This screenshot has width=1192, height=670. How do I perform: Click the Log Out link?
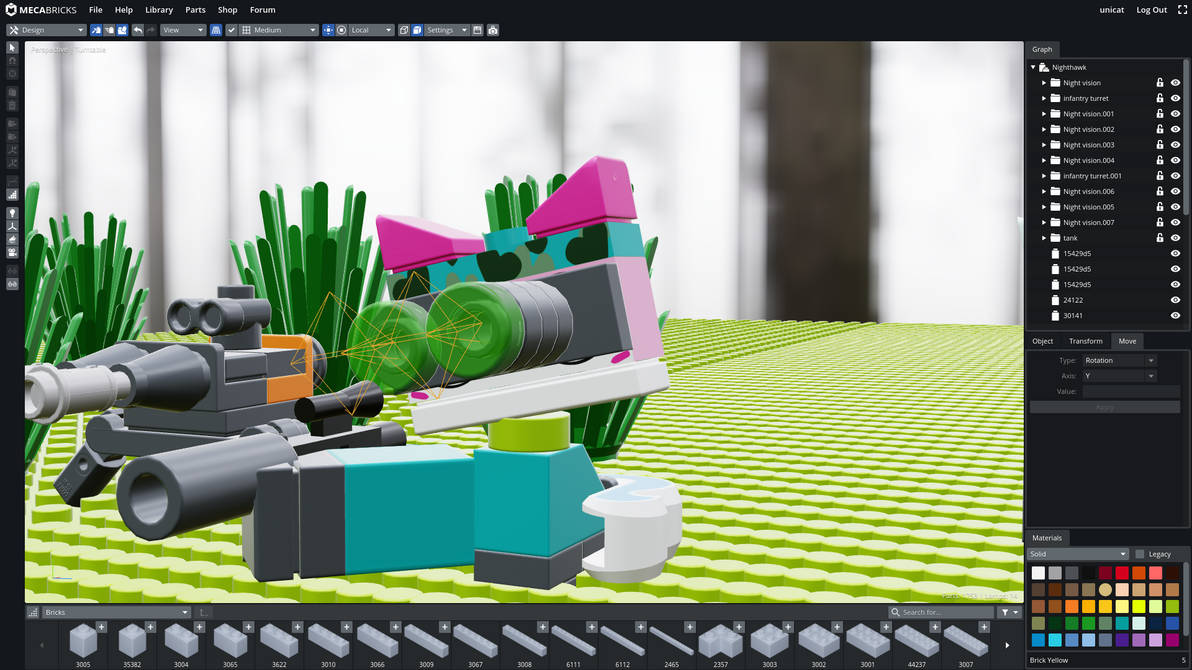coord(1151,10)
